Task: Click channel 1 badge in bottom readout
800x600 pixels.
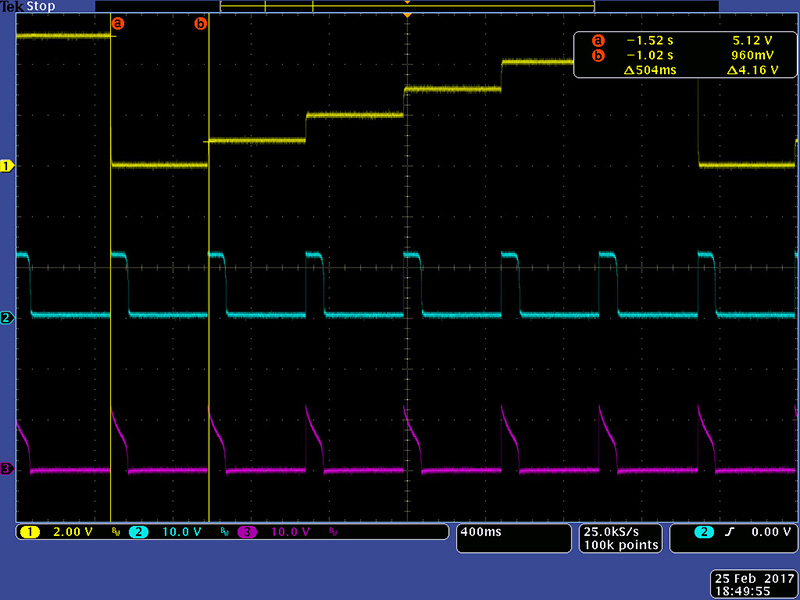Action: pos(29,532)
